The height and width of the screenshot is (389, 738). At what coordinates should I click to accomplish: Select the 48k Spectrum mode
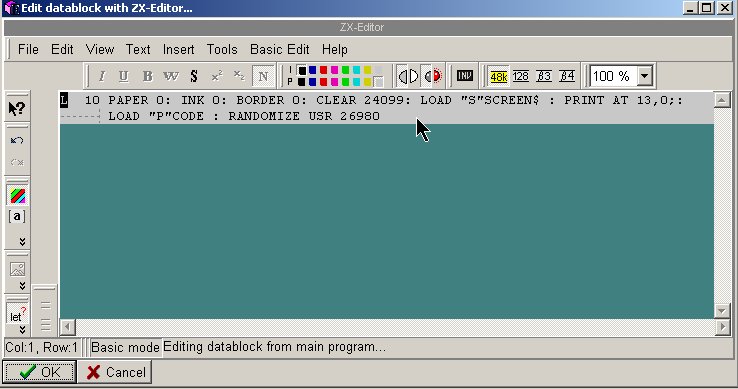click(498, 76)
